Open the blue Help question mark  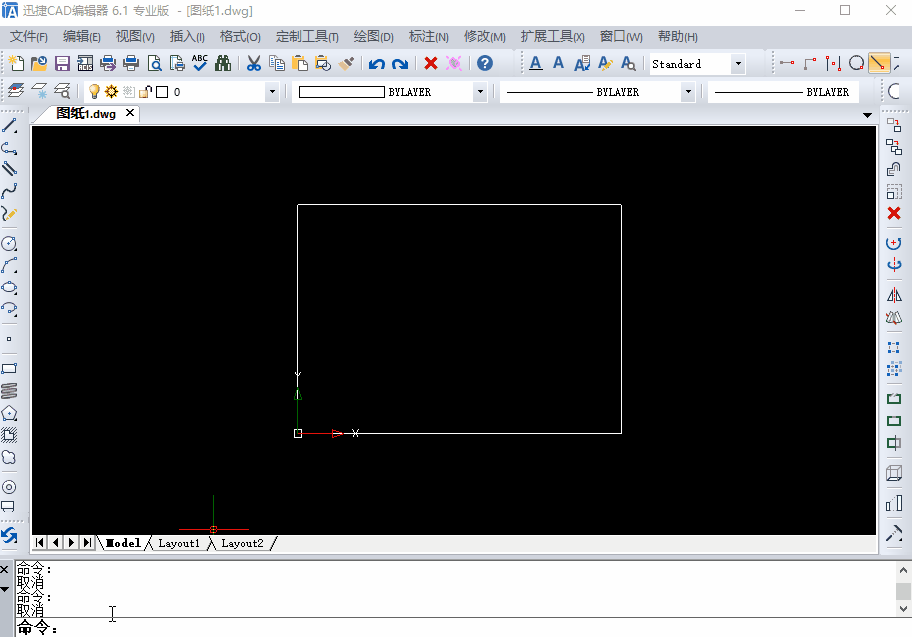point(484,63)
